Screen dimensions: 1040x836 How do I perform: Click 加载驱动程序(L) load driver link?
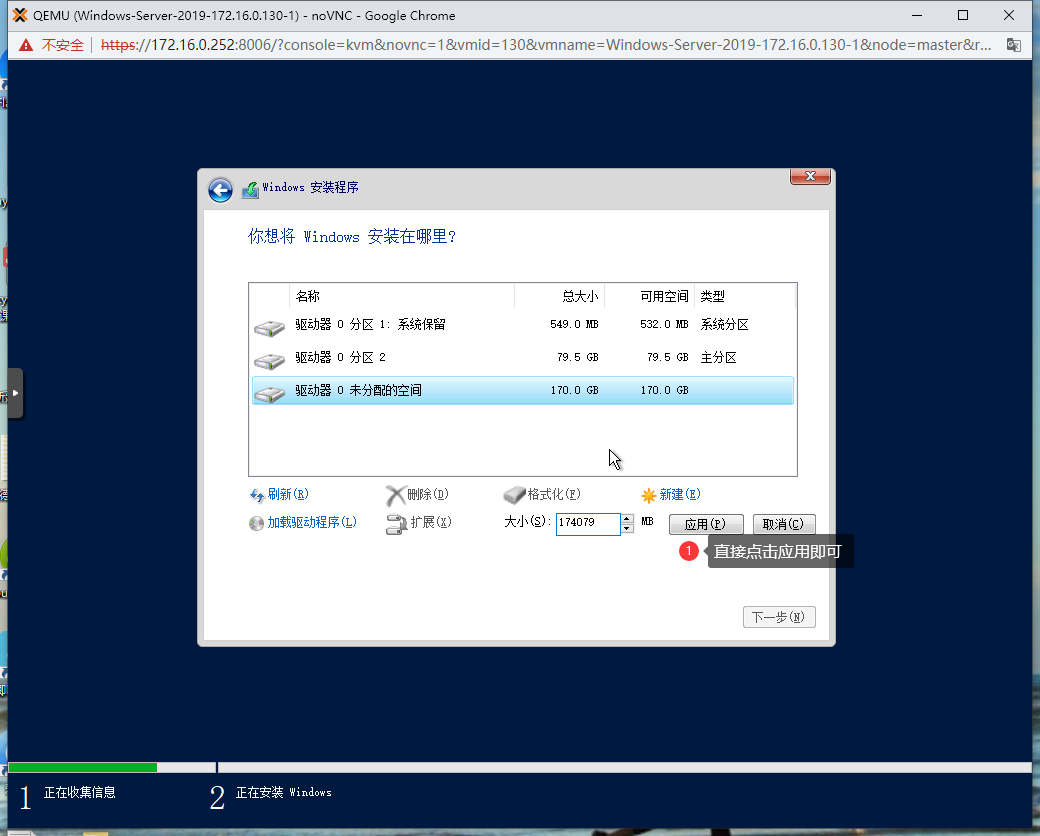point(312,522)
